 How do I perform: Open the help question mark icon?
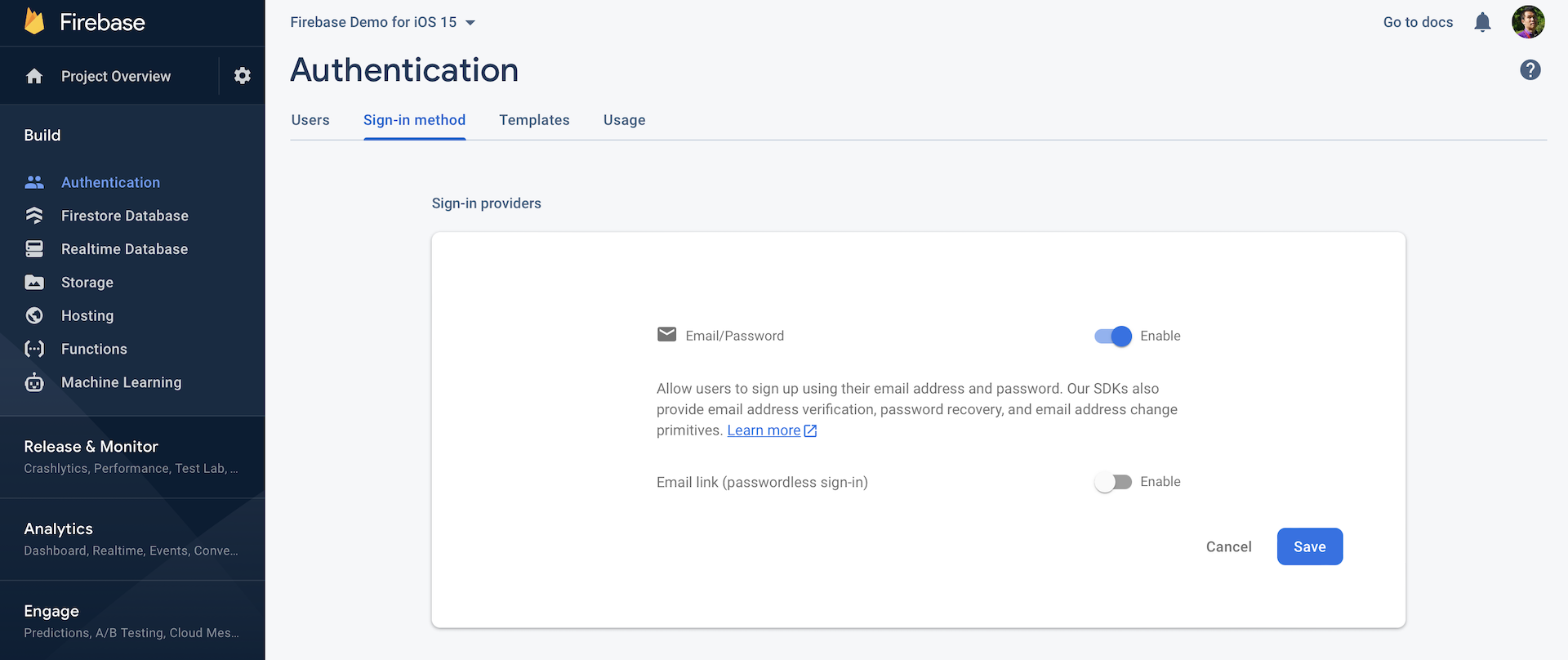[1530, 70]
